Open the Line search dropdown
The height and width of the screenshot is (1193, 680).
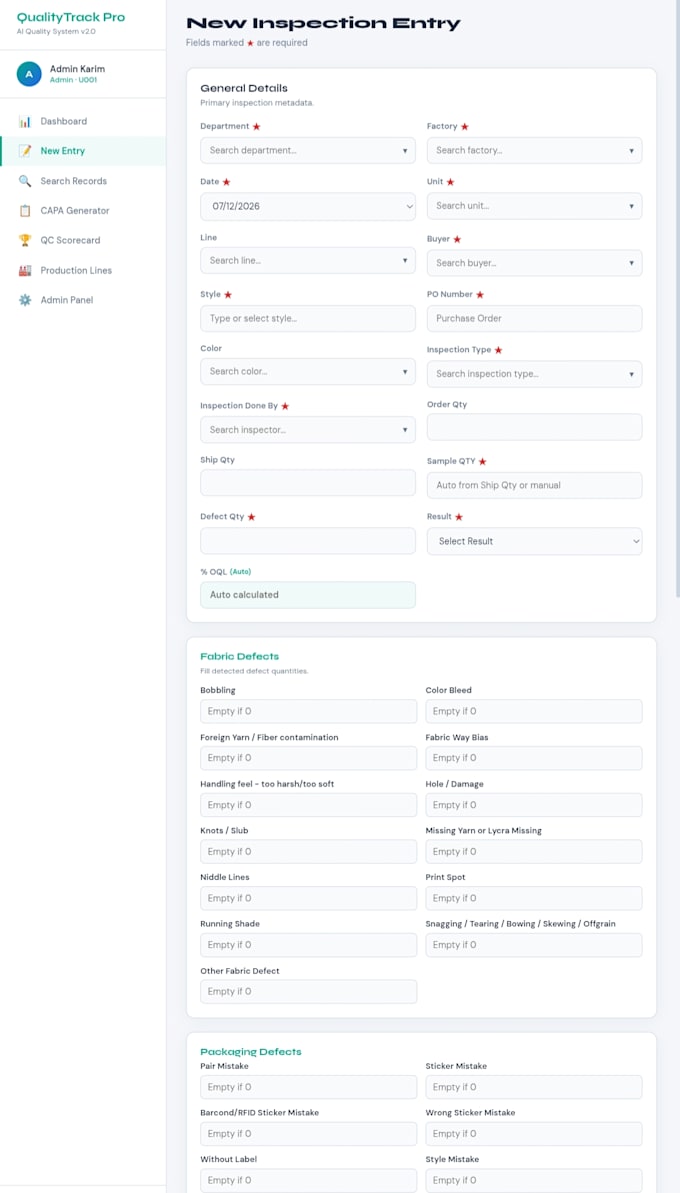click(308, 261)
